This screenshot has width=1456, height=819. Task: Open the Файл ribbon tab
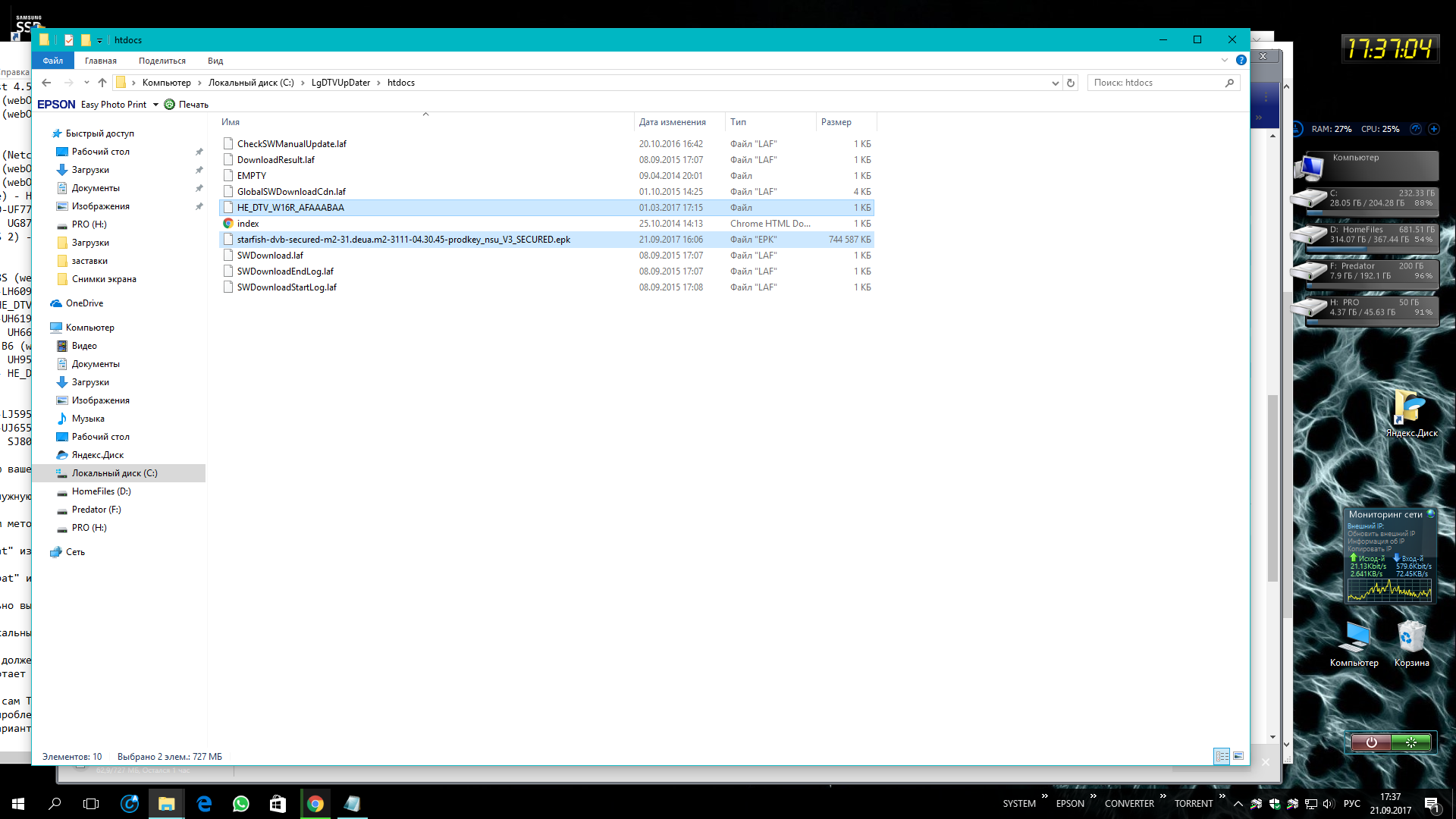[x=52, y=61]
